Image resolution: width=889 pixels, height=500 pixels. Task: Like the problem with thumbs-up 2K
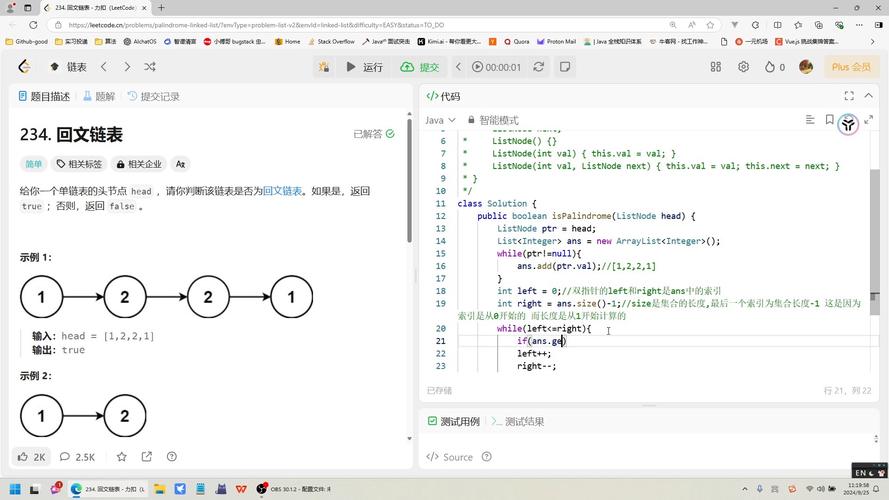tap(31, 457)
